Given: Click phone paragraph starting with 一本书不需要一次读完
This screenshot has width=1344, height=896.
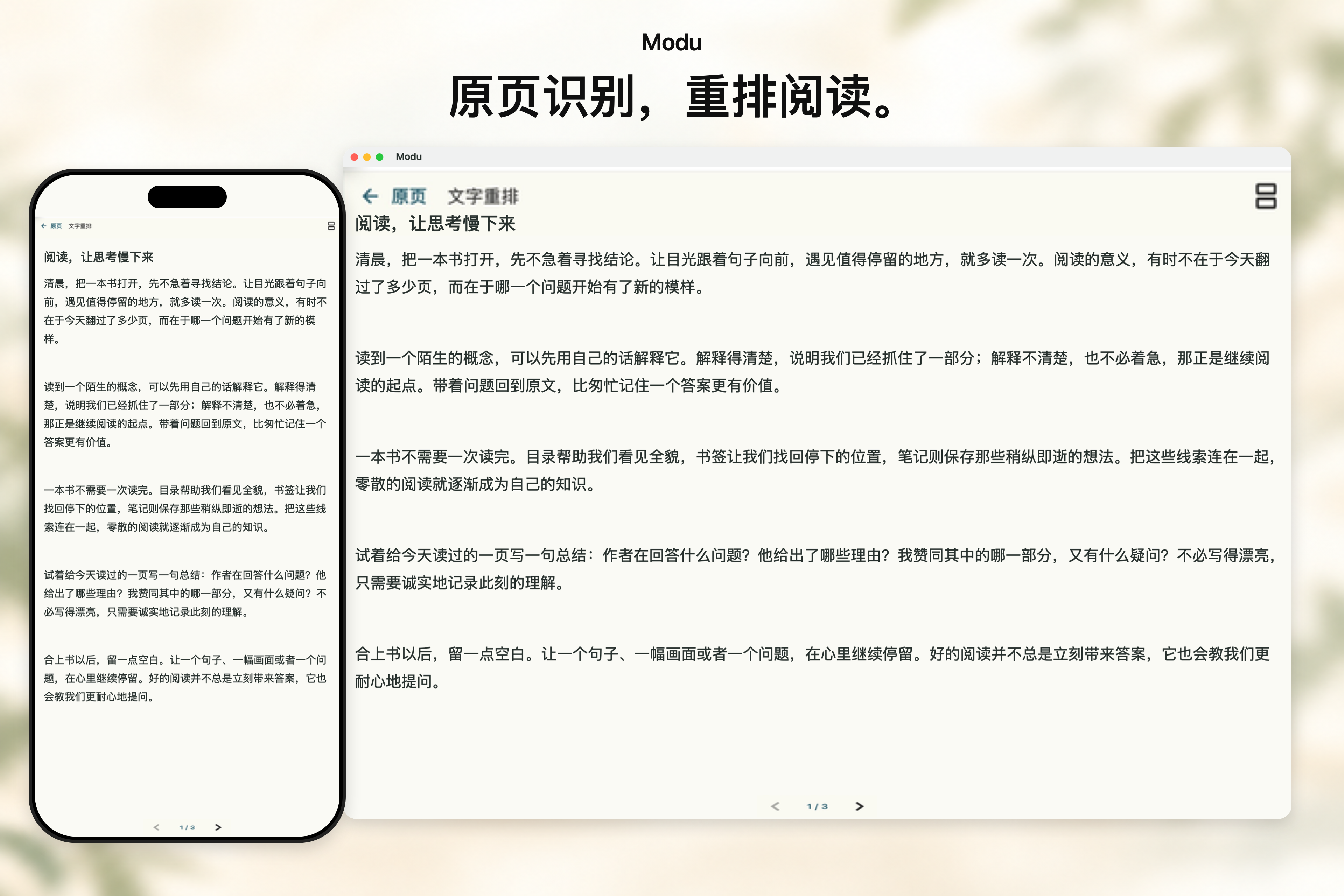Looking at the screenshot, I should (x=186, y=509).
